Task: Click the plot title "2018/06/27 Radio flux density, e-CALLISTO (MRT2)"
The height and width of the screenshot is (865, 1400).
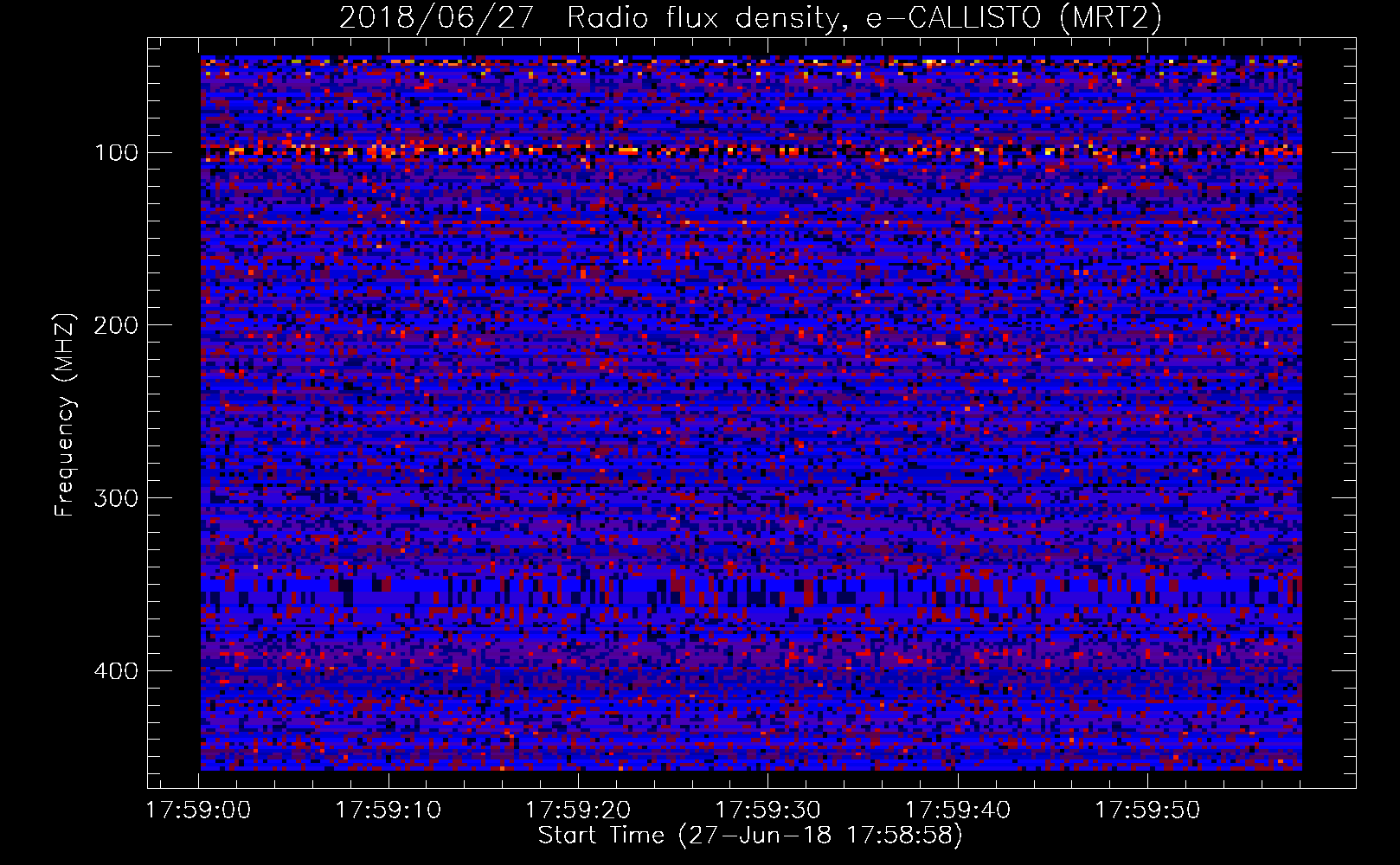Action: pos(750,17)
